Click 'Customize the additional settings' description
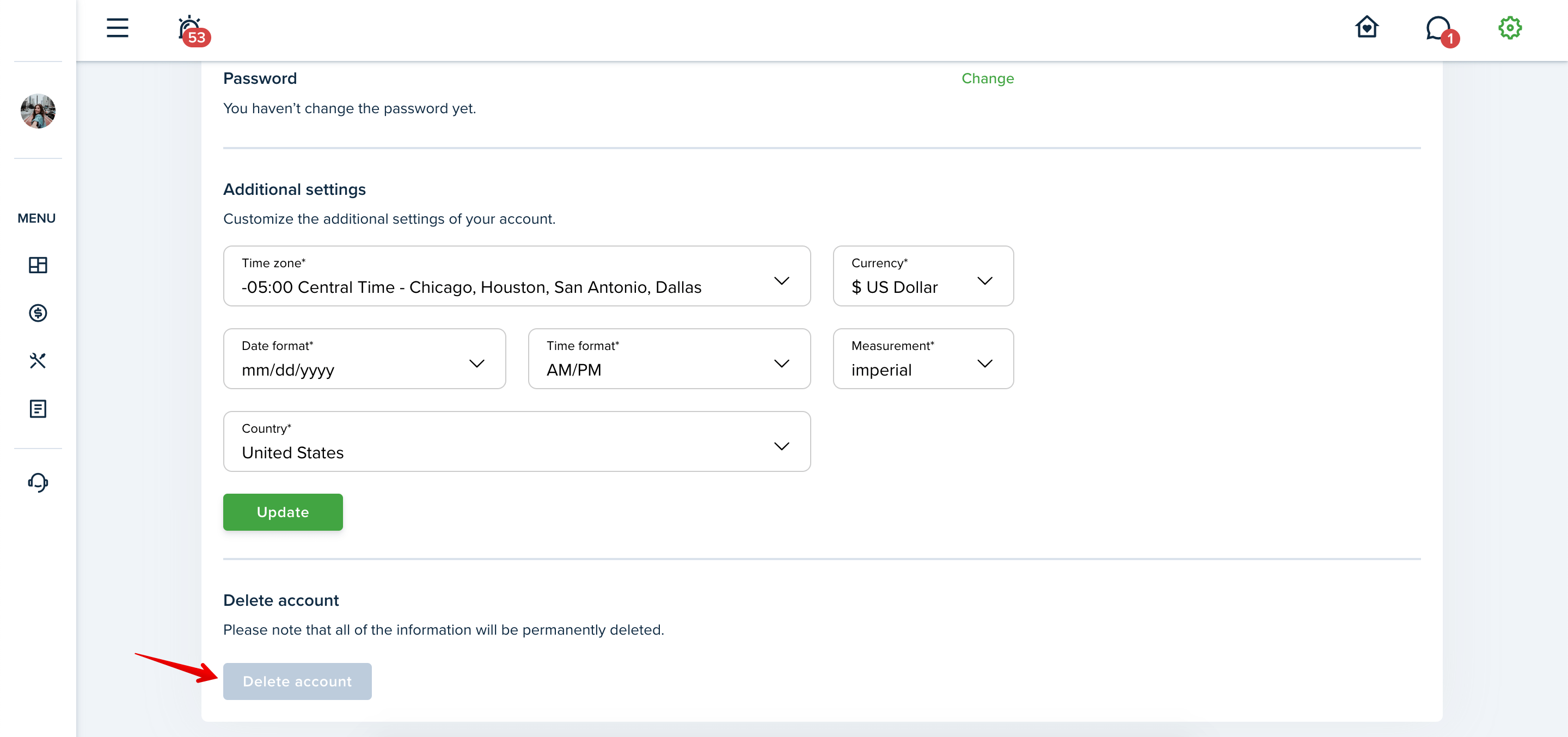The height and width of the screenshot is (737, 1568). [x=389, y=219]
